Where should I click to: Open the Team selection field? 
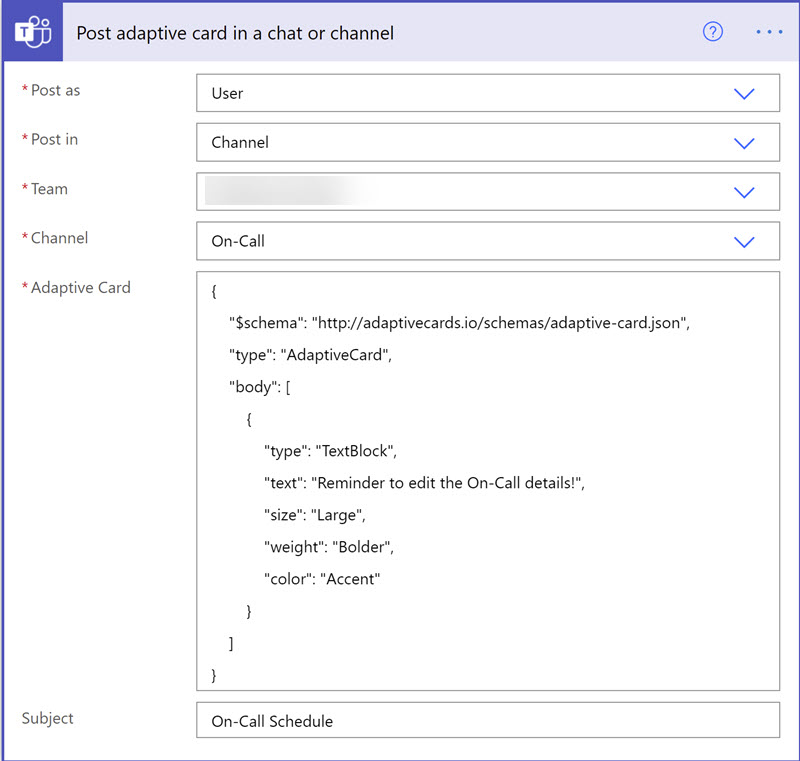click(488, 192)
